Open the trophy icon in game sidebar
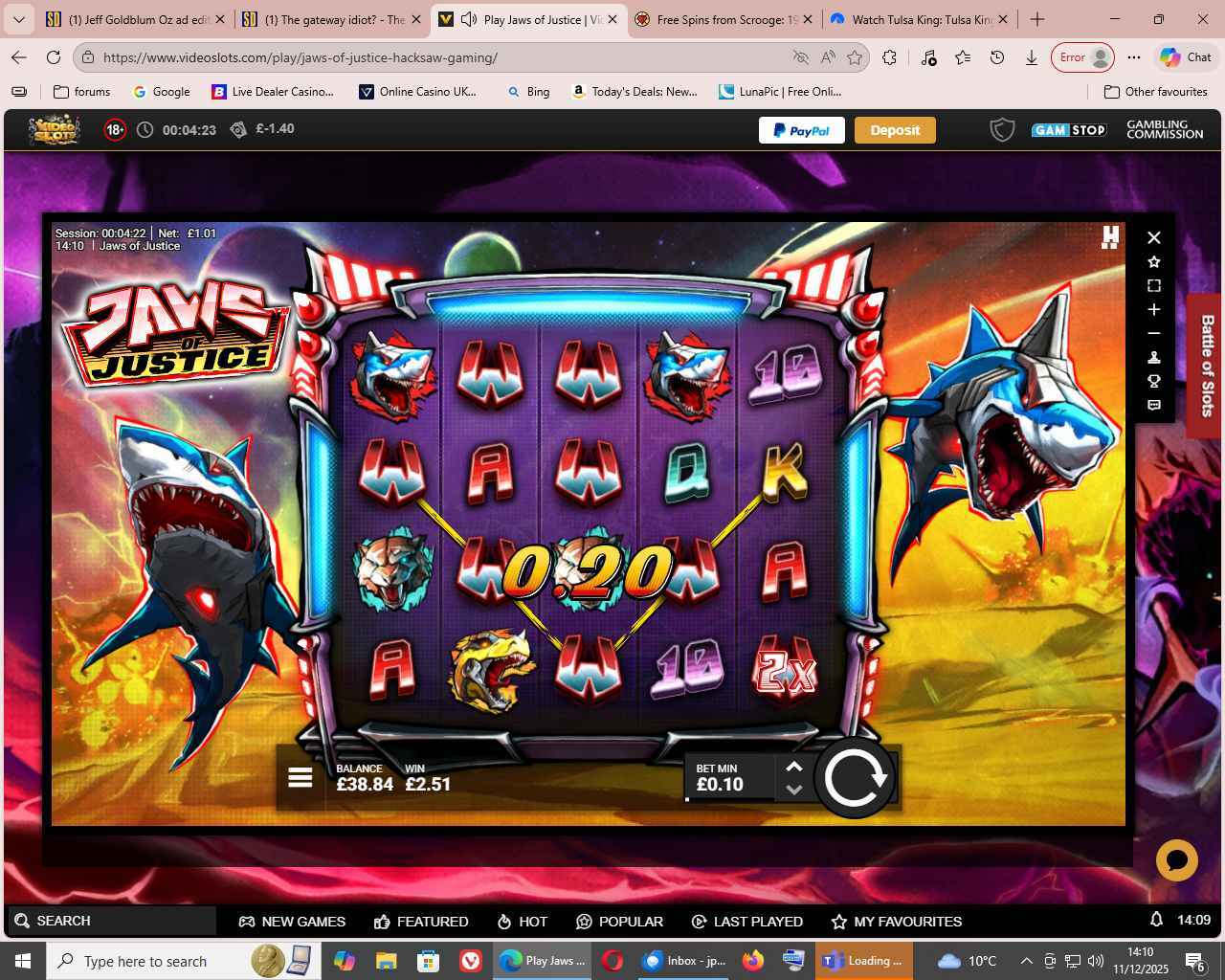1225x980 pixels. pyautogui.click(x=1154, y=381)
